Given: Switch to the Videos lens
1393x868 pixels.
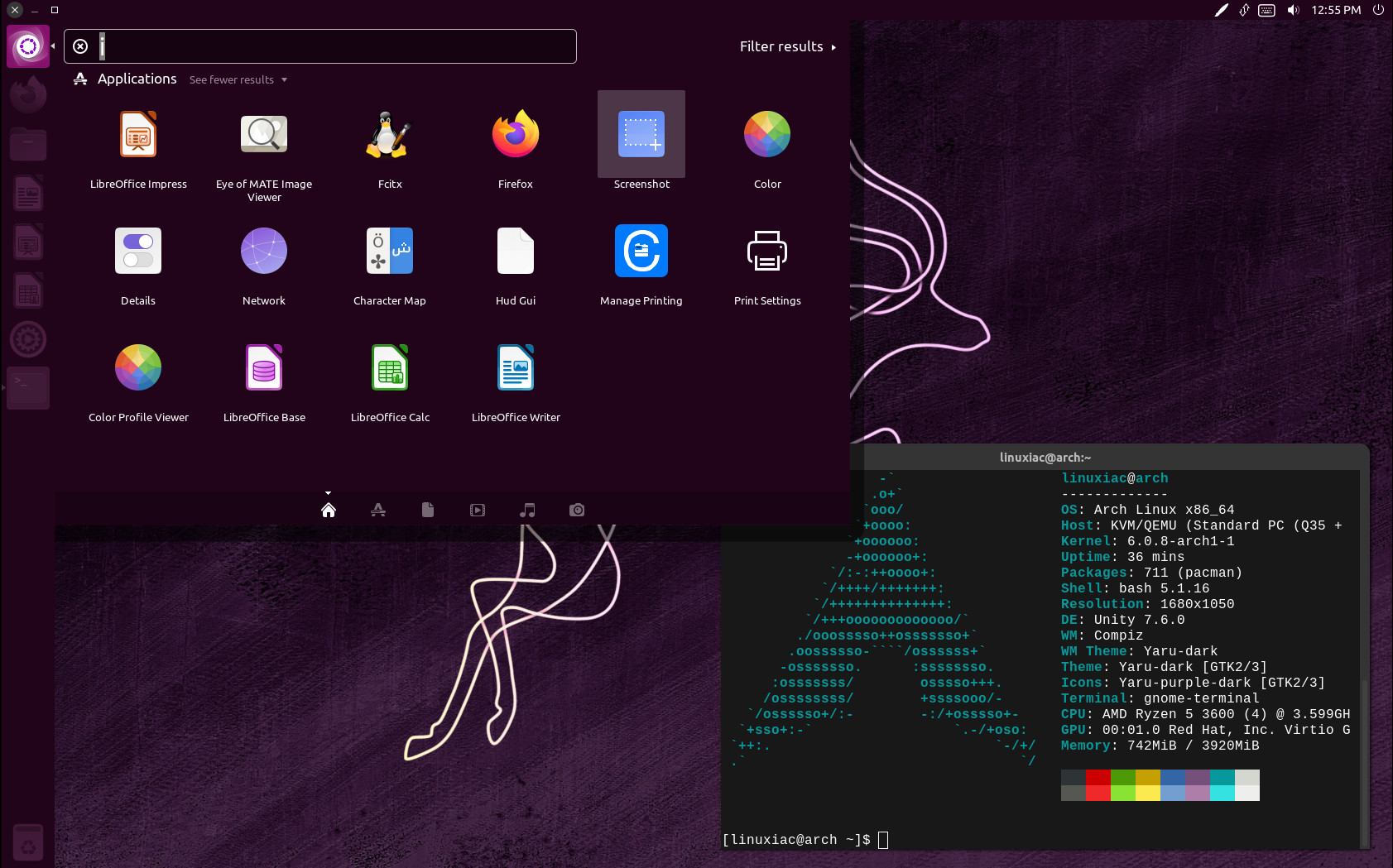Looking at the screenshot, I should pos(478,510).
